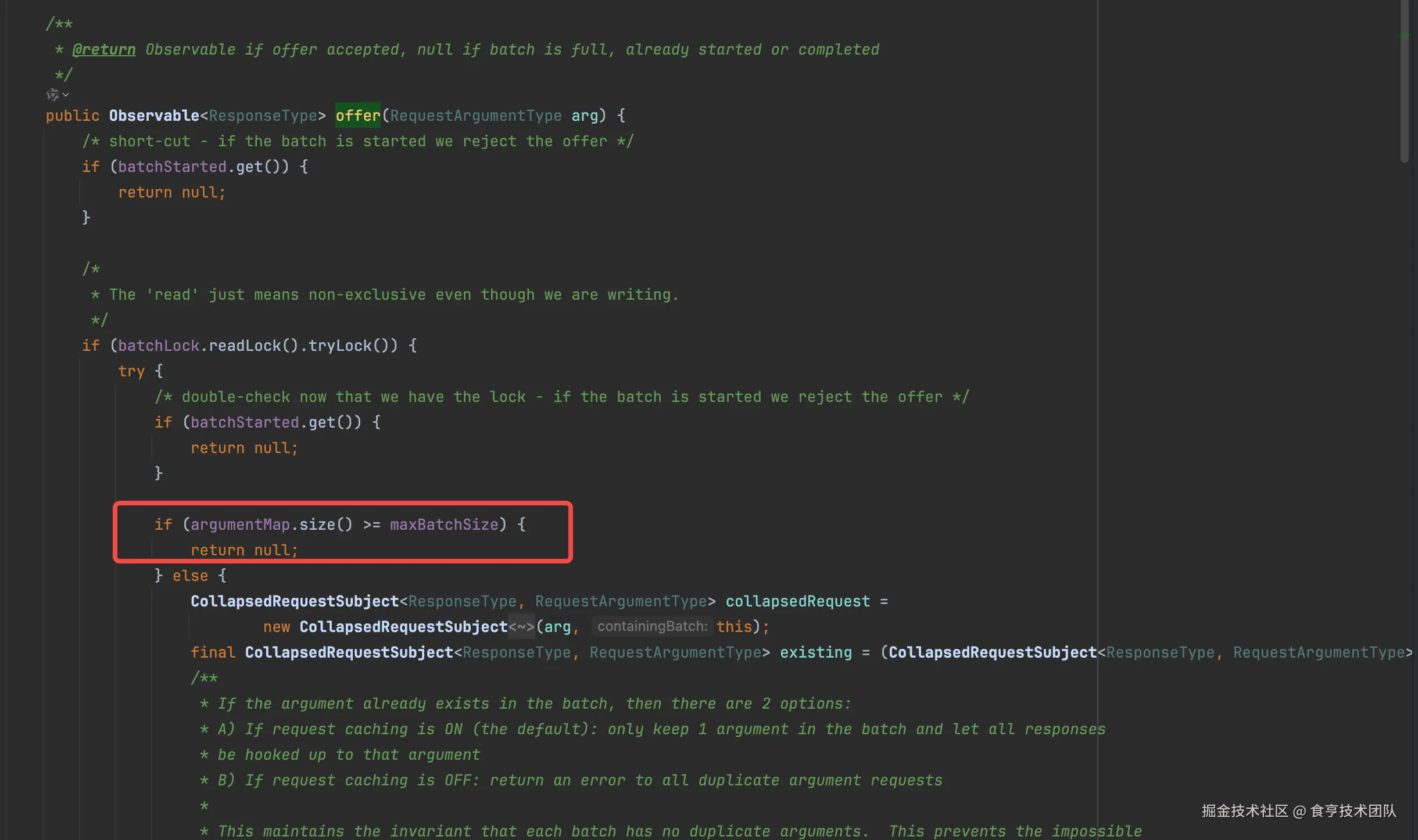Click the try keyword
Image resolution: width=1418 pixels, height=840 pixels.
tap(131, 371)
